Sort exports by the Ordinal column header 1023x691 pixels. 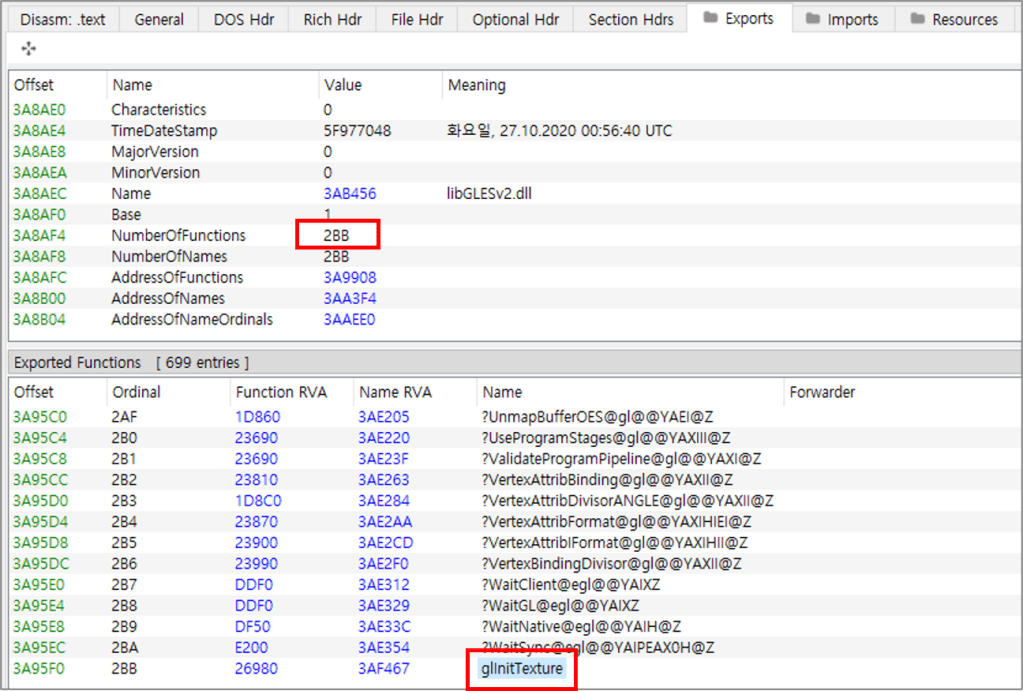pyautogui.click(x=136, y=392)
